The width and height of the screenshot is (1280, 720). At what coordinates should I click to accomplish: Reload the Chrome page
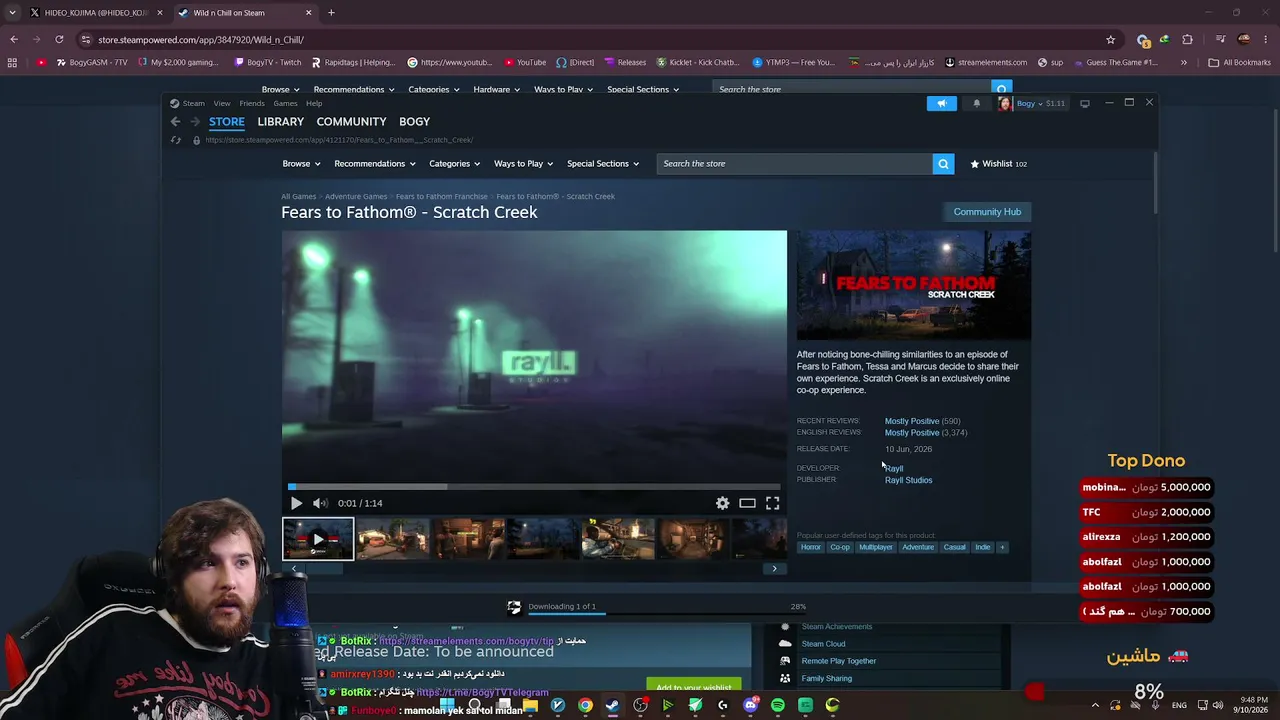pos(59,40)
